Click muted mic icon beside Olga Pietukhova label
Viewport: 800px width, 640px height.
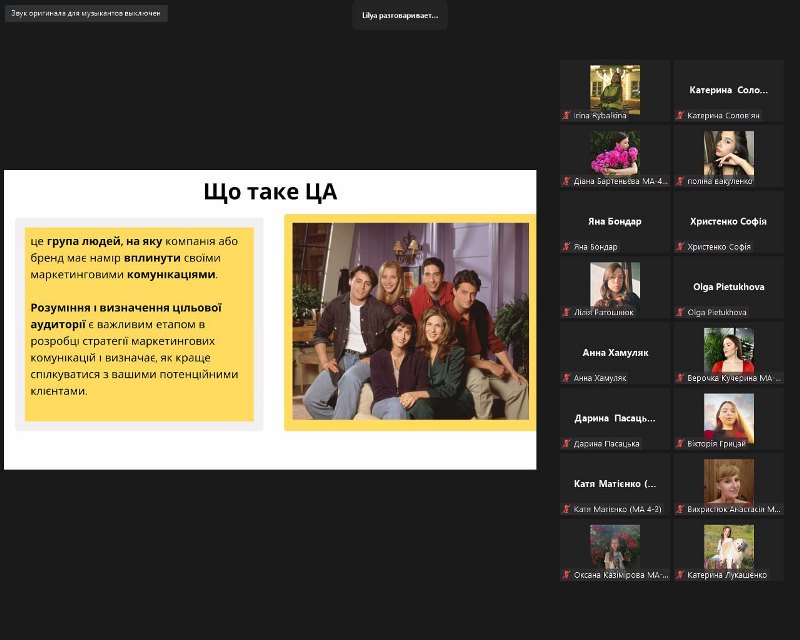click(680, 312)
